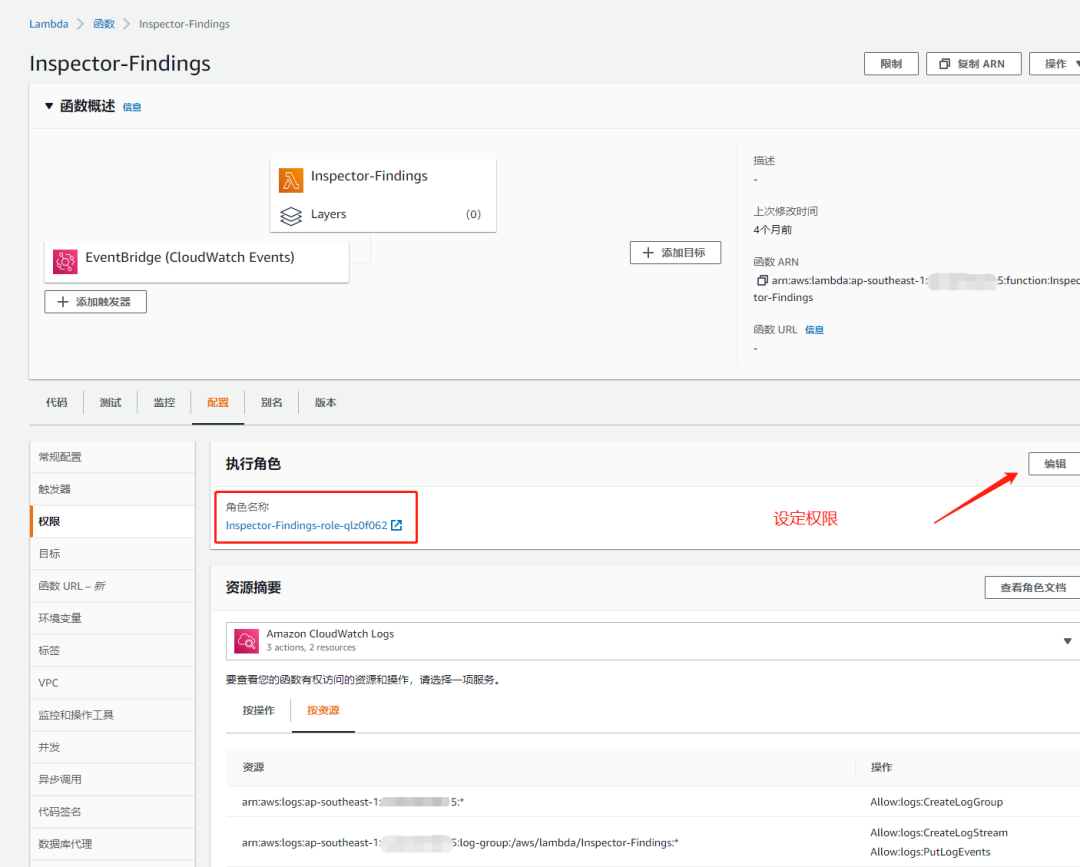Go to the Lambda breadcrumb link
The height and width of the screenshot is (867, 1080).
click(49, 24)
